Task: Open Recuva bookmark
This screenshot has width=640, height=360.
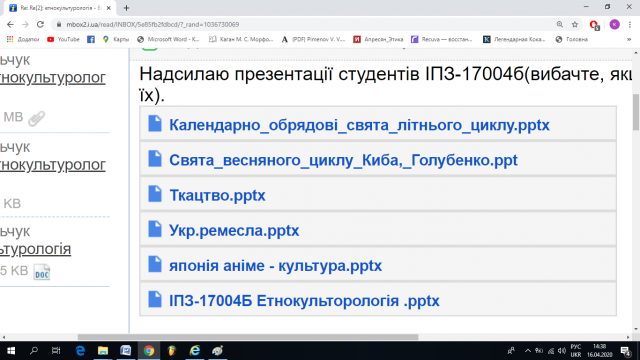Action: [x=442, y=39]
